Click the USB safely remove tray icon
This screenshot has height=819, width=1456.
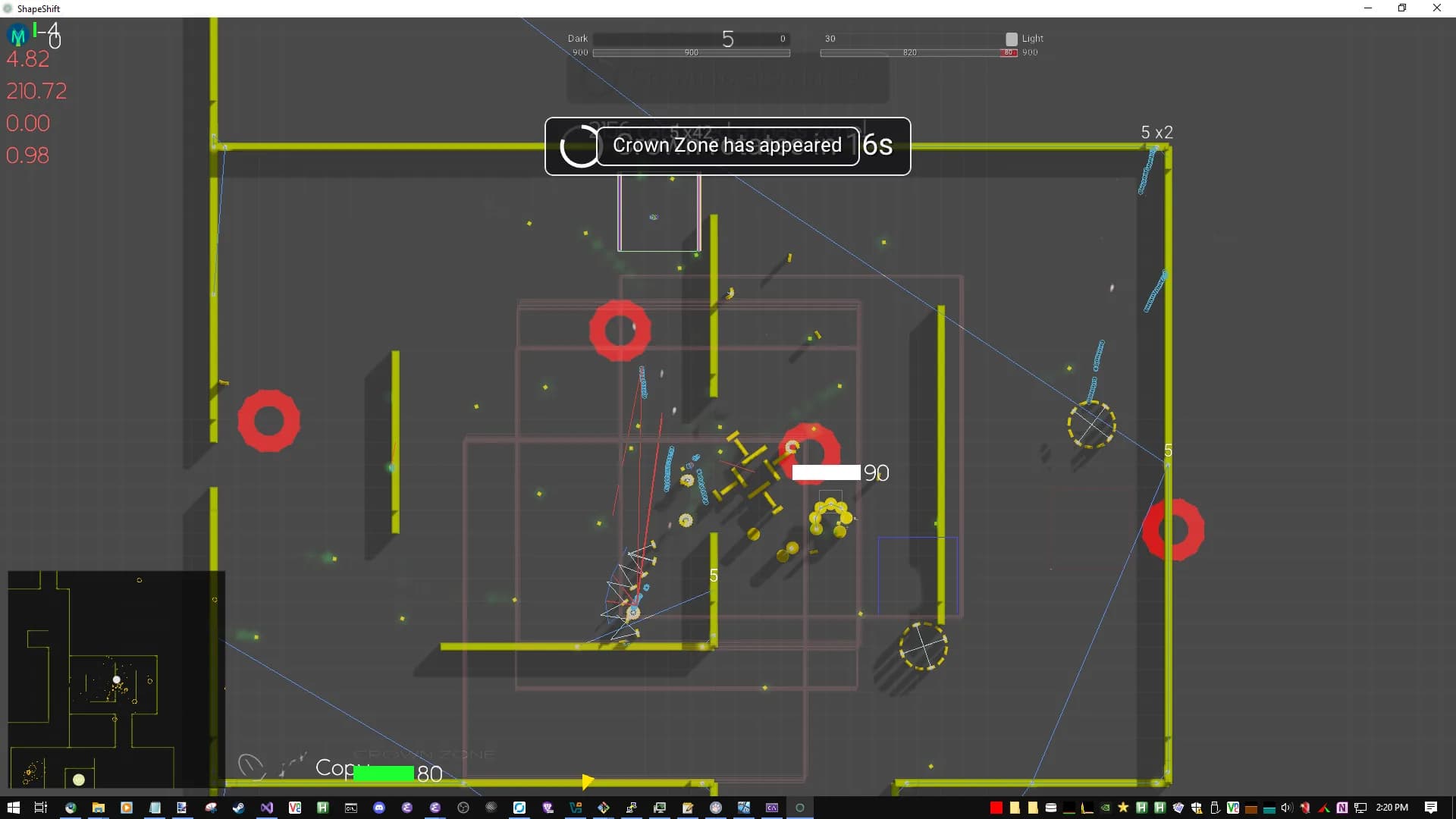coord(1215,808)
